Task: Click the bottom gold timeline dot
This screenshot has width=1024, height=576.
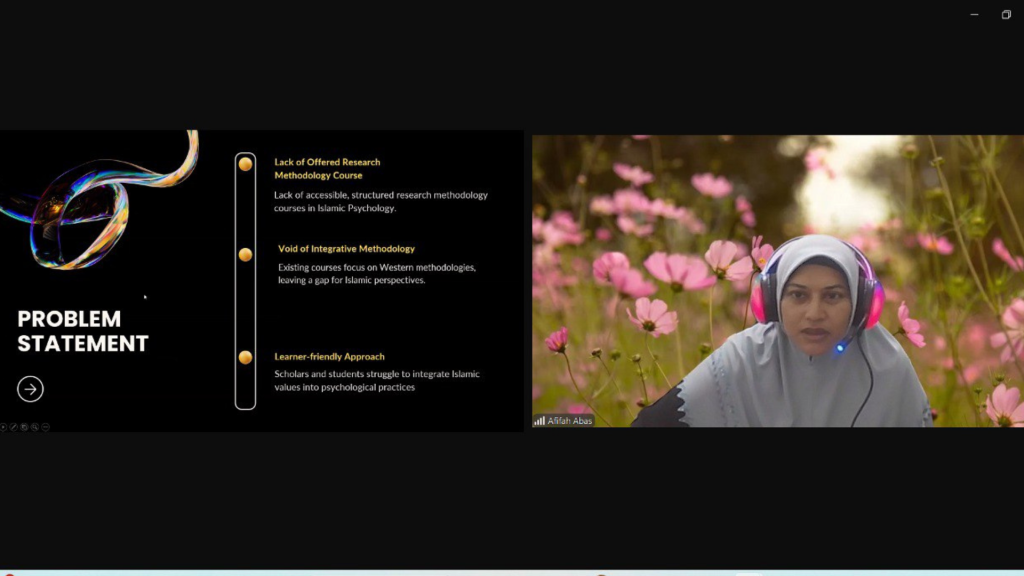Action: click(x=245, y=357)
